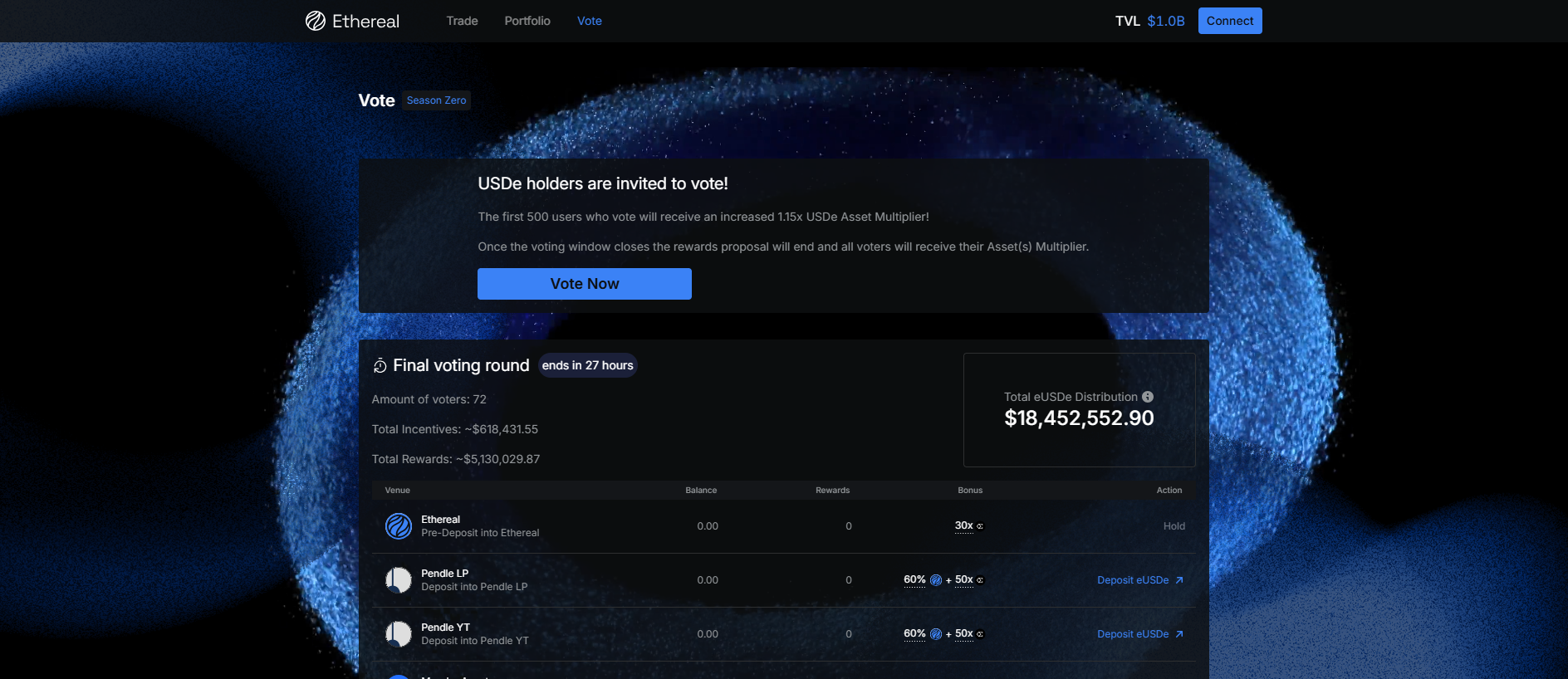1568x679 pixels.
Task: Click the Rewards column header
Action: click(x=833, y=491)
